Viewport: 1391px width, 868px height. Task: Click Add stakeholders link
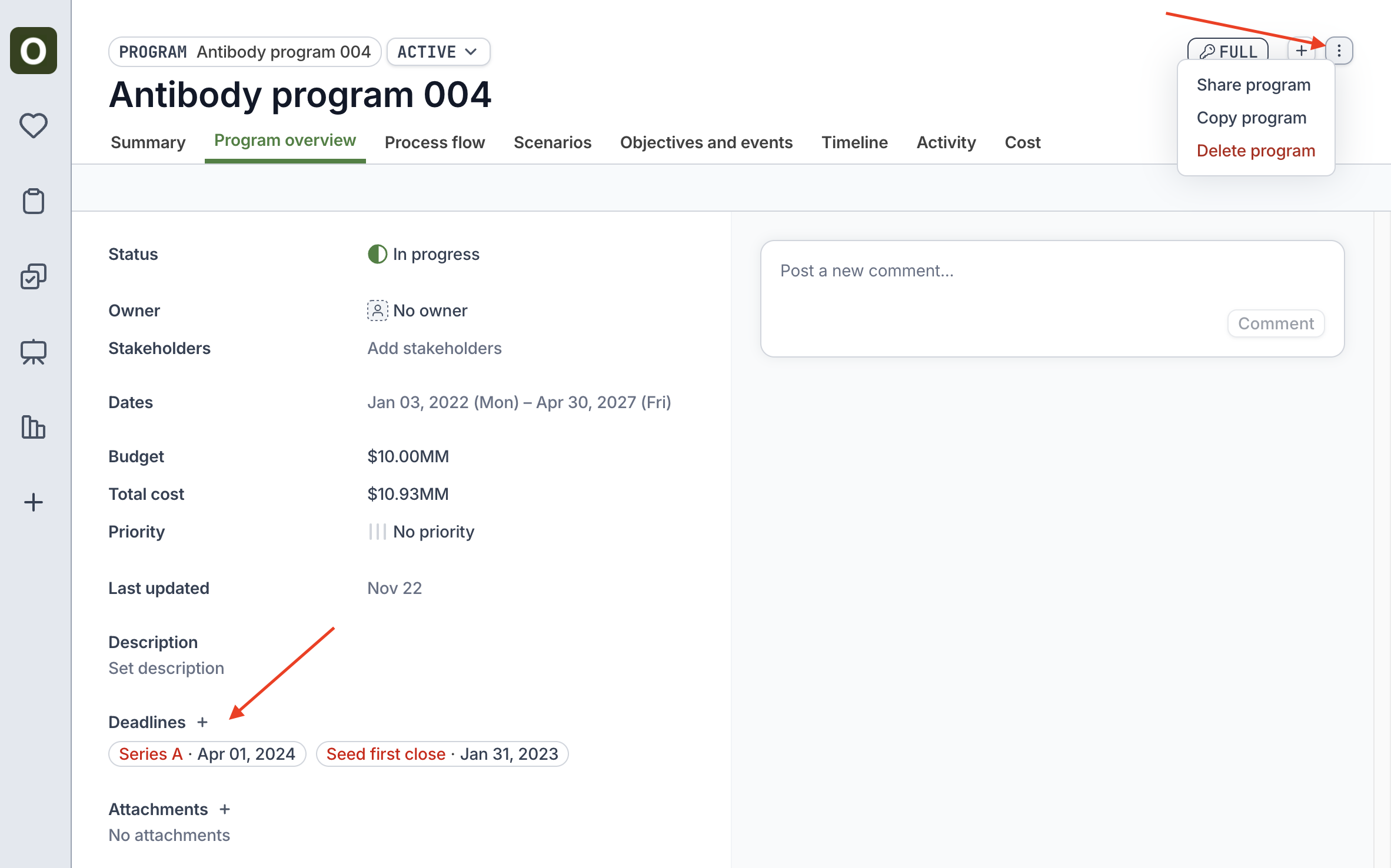tap(434, 348)
